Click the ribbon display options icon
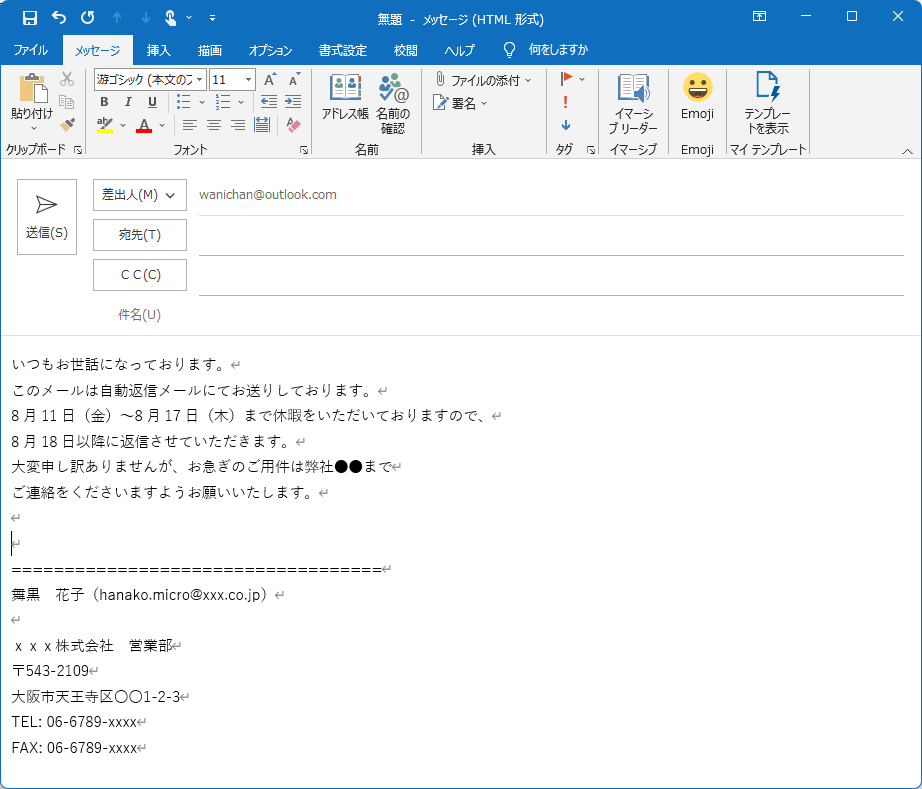The height and width of the screenshot is (789, 922). pos(760,16)
